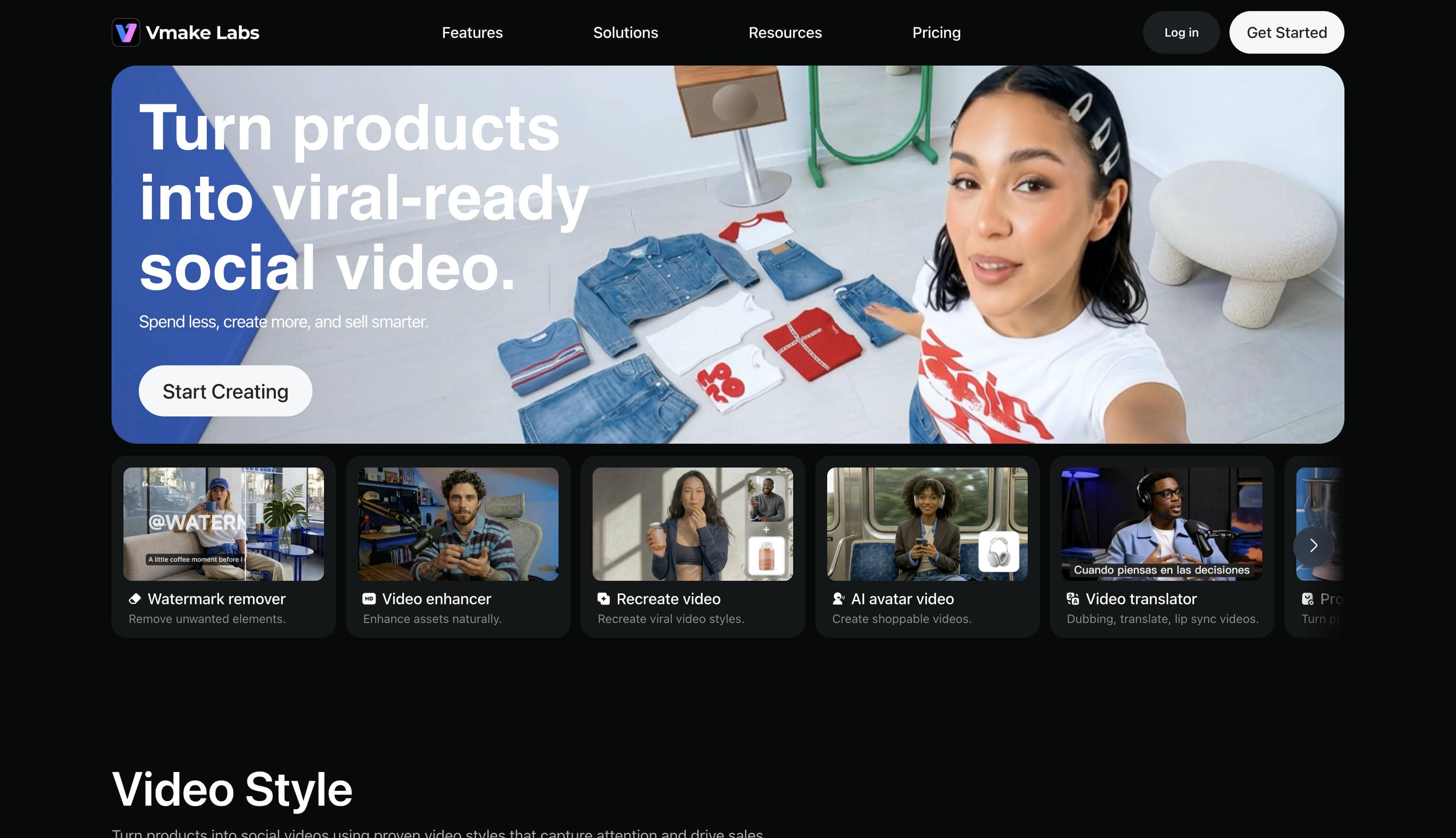1456x838 pixels.
Task: Click the Watermark remover eraser icon
Action: [x=135, y=599]
